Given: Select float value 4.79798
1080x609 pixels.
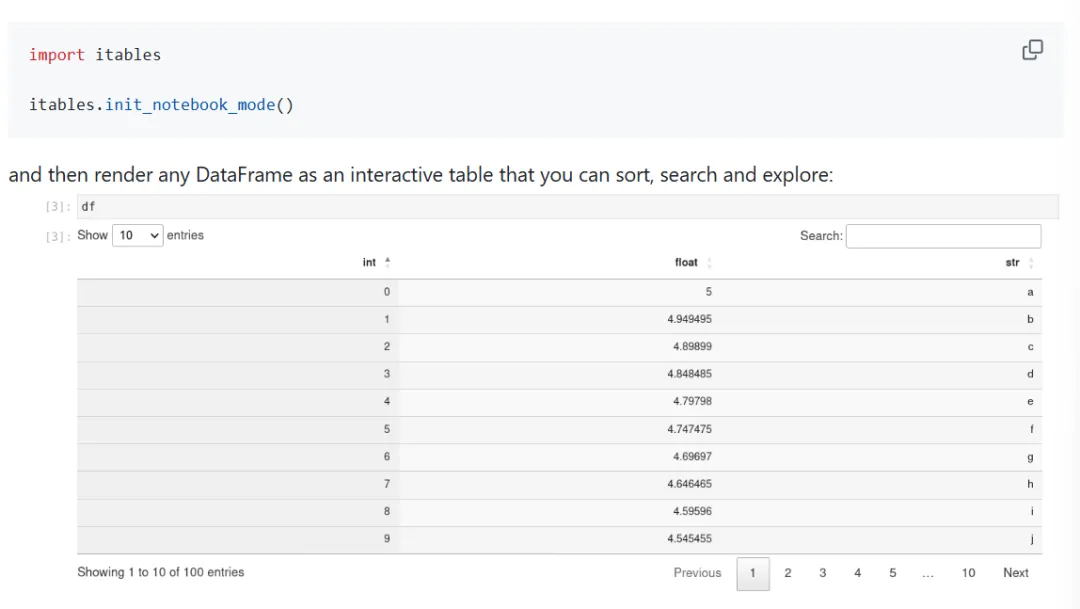Looking at the screenshot, I should coord(692,401).
